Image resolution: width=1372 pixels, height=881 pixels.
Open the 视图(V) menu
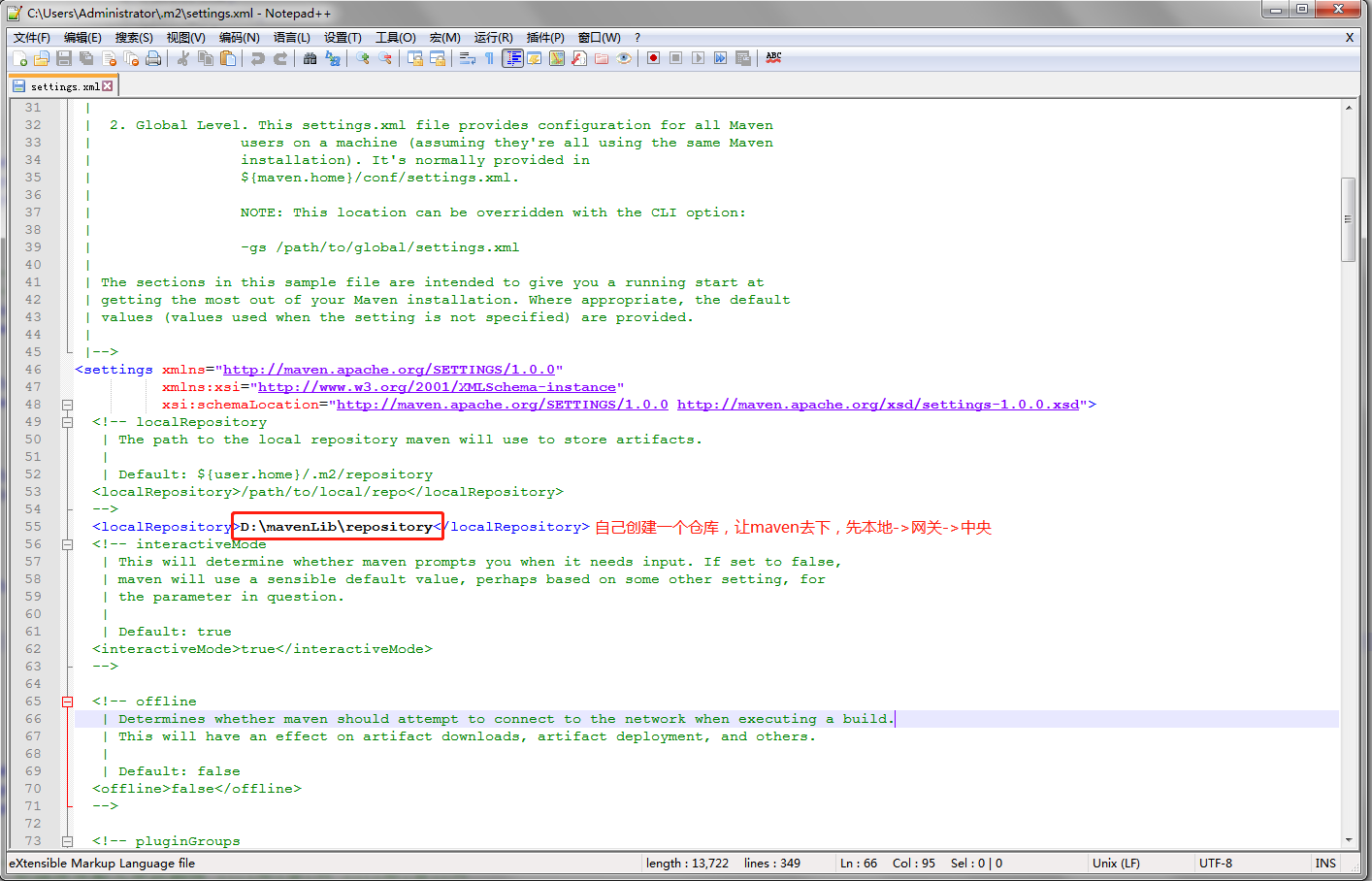(x=185, y=38)
